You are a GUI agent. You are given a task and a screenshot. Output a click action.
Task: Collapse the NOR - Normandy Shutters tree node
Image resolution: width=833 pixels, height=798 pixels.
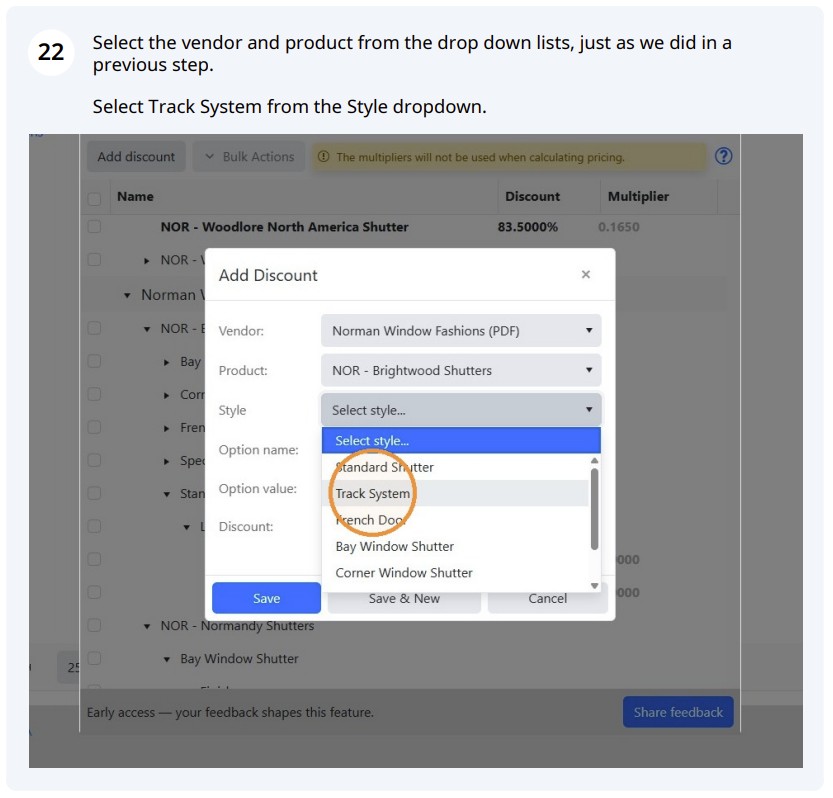tap(147, 626)
